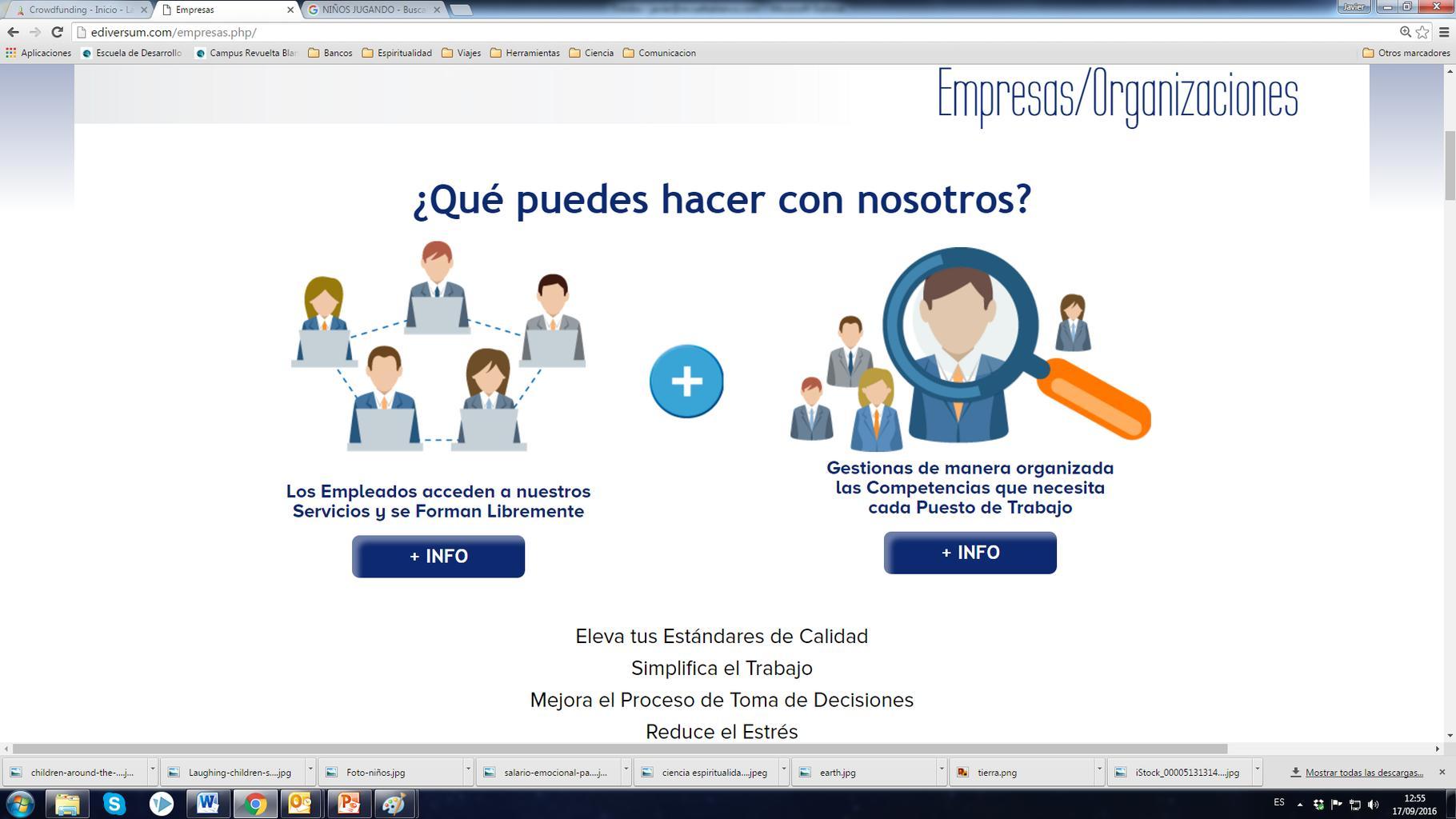
Task: Click + INFO under Competencias section
Action: 970,553
